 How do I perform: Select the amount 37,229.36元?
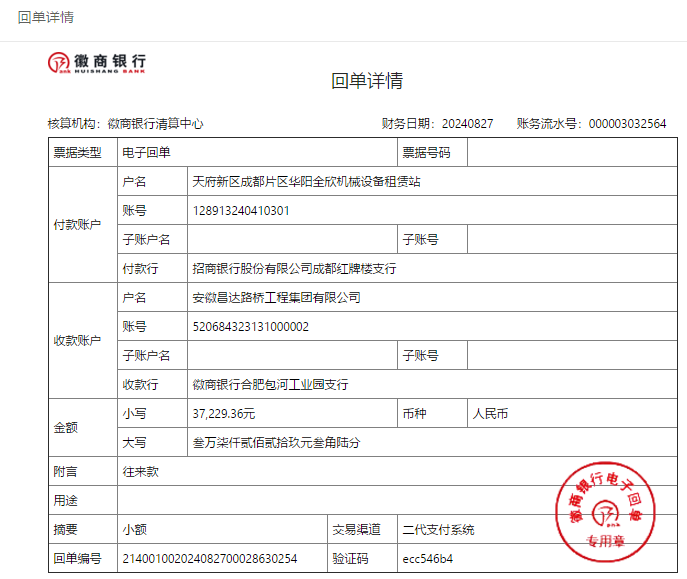pyautogui.click(x=224, y=413)
